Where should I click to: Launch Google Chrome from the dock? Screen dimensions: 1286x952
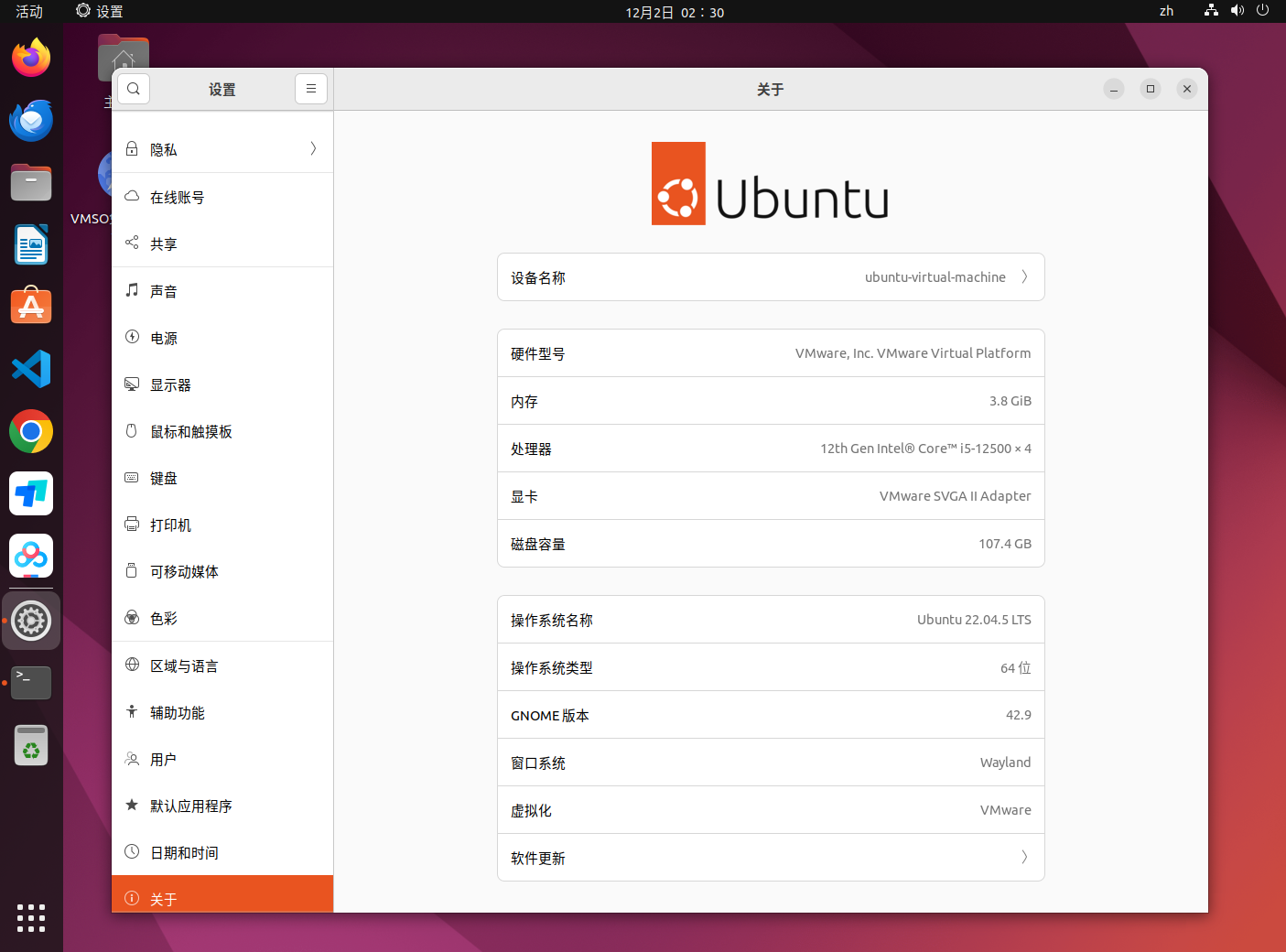[x=31, y=432]
